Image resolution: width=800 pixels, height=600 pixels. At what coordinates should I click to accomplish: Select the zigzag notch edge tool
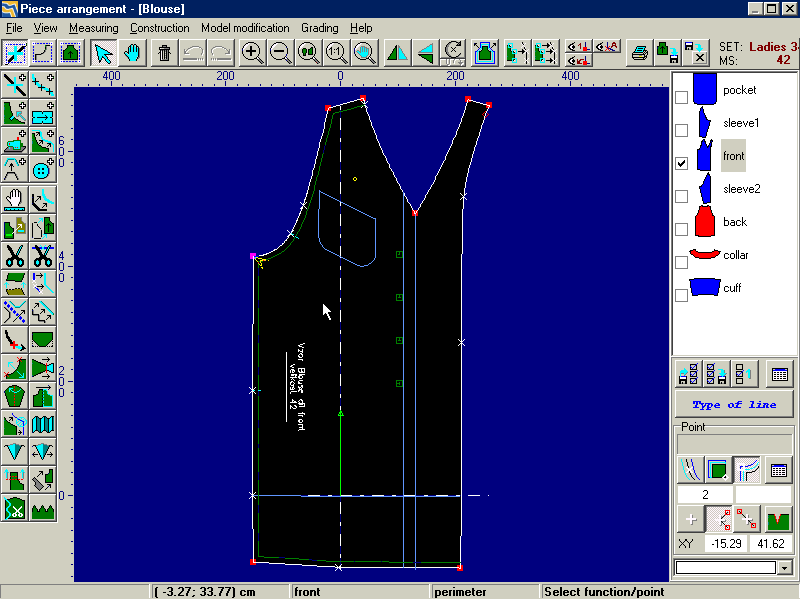[43, 509]
